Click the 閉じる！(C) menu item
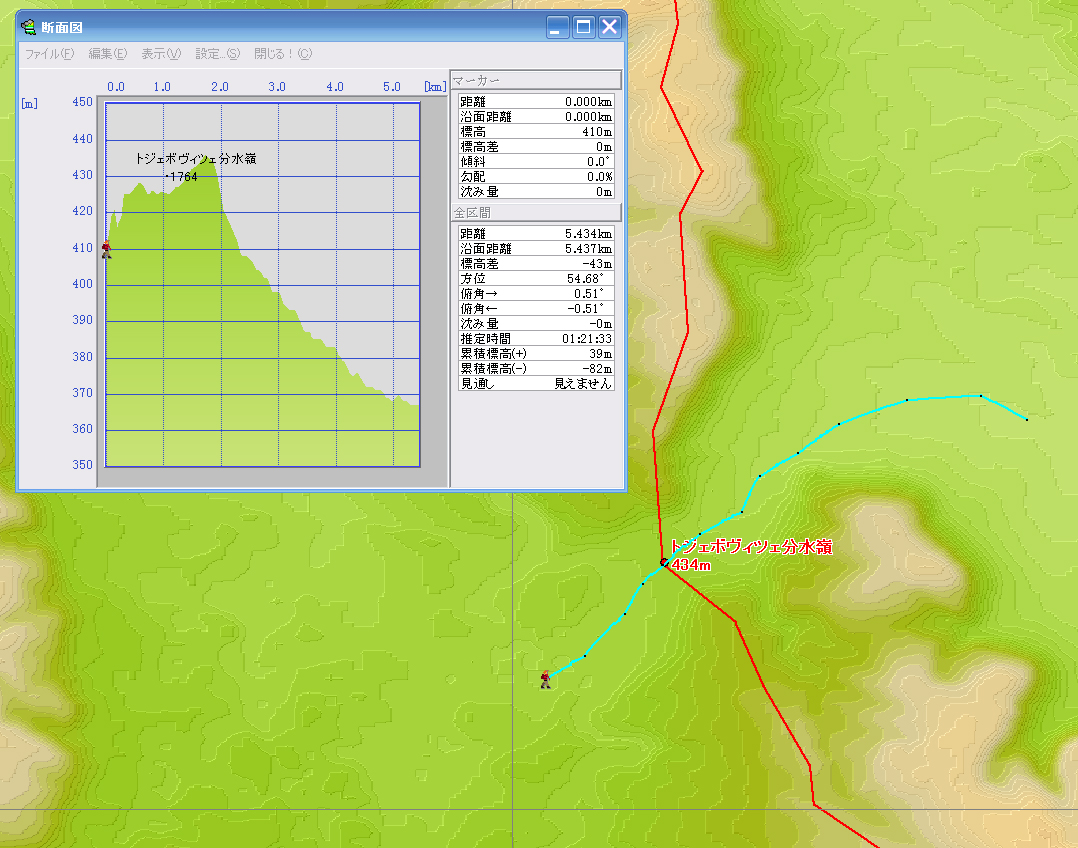1078x848 pixels. pyautogui.click(x=283, y=54)
